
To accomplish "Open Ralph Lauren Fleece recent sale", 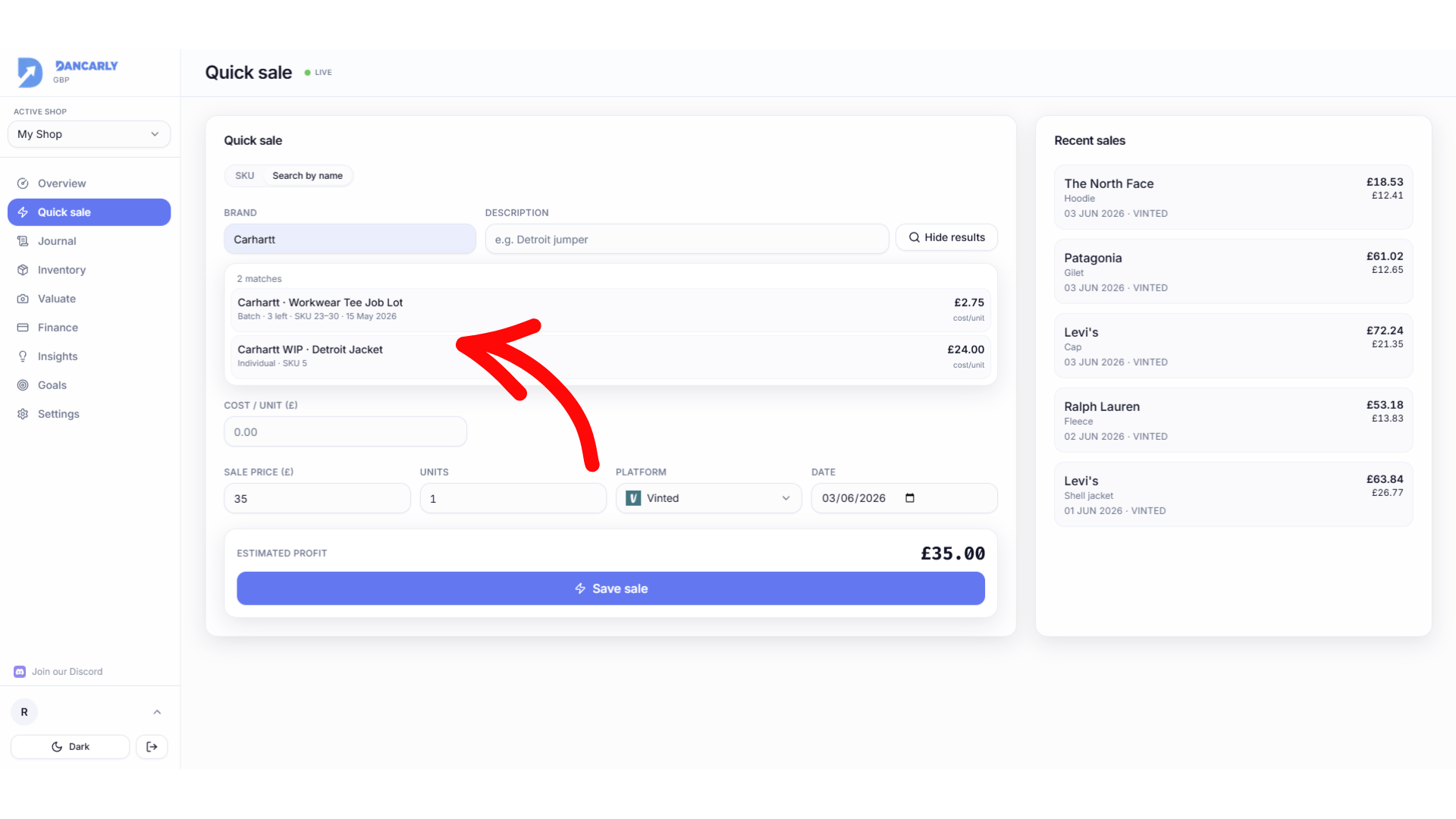I will pos(1233,420).
